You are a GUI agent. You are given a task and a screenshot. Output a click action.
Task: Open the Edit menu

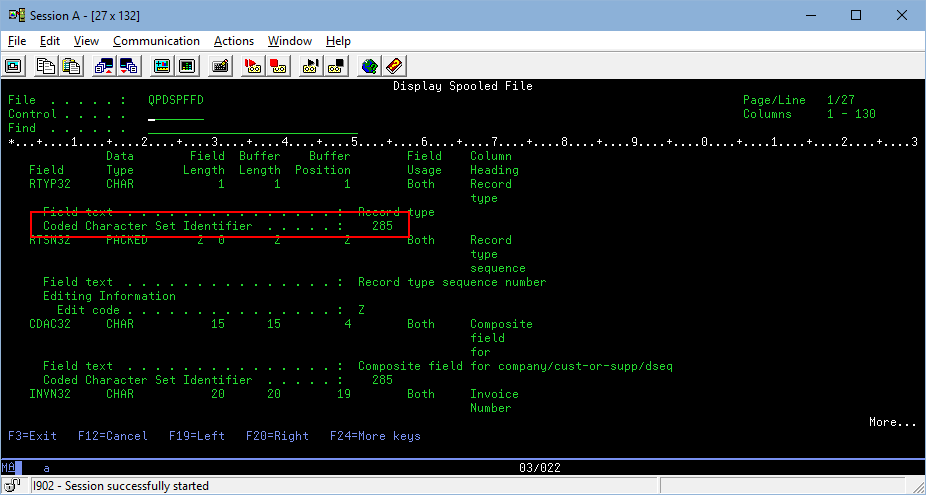pyautogui.click(x=50, y=41)
